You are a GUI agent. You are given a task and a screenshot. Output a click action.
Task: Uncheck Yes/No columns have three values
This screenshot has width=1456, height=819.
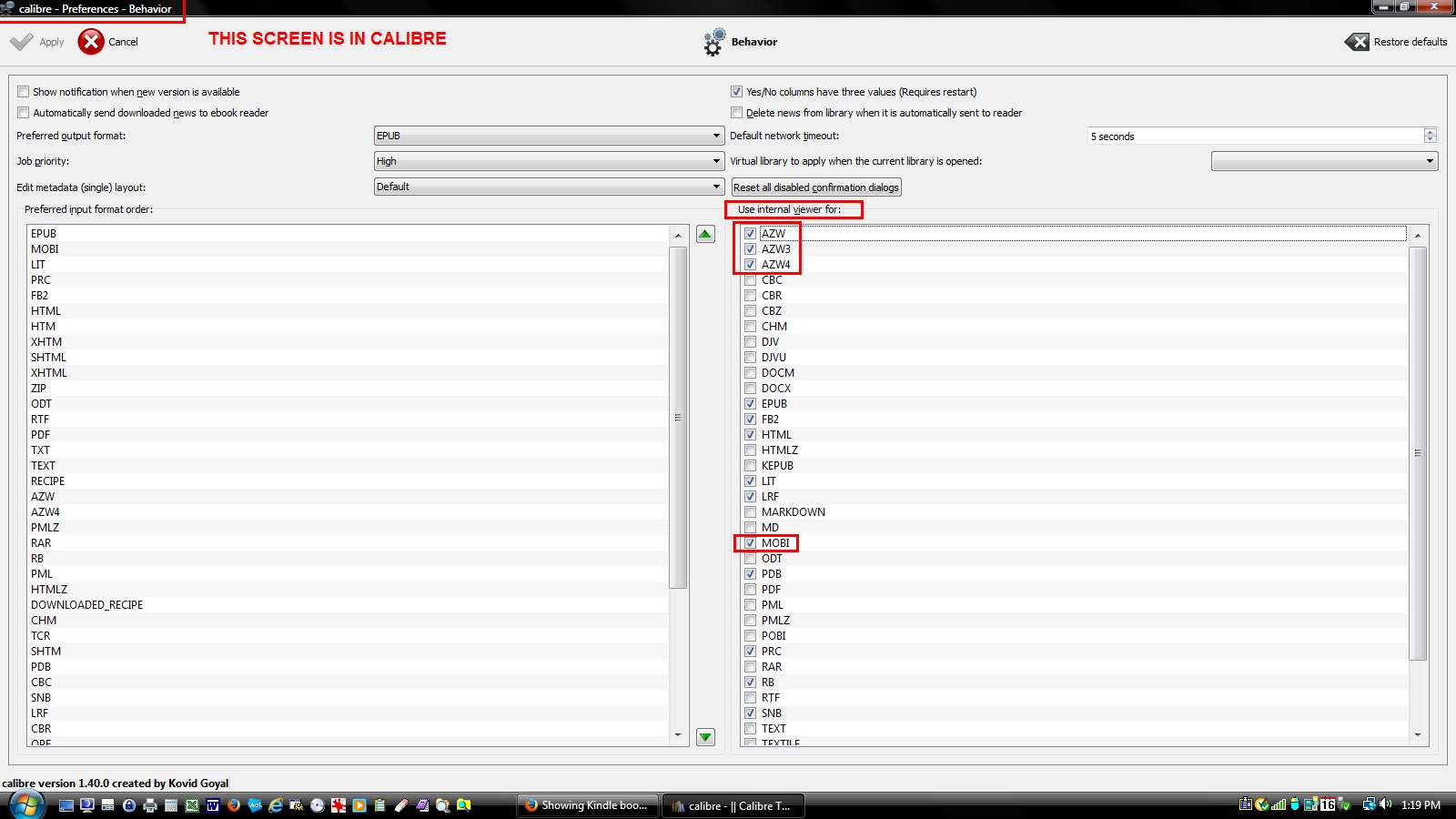[737, 92]
